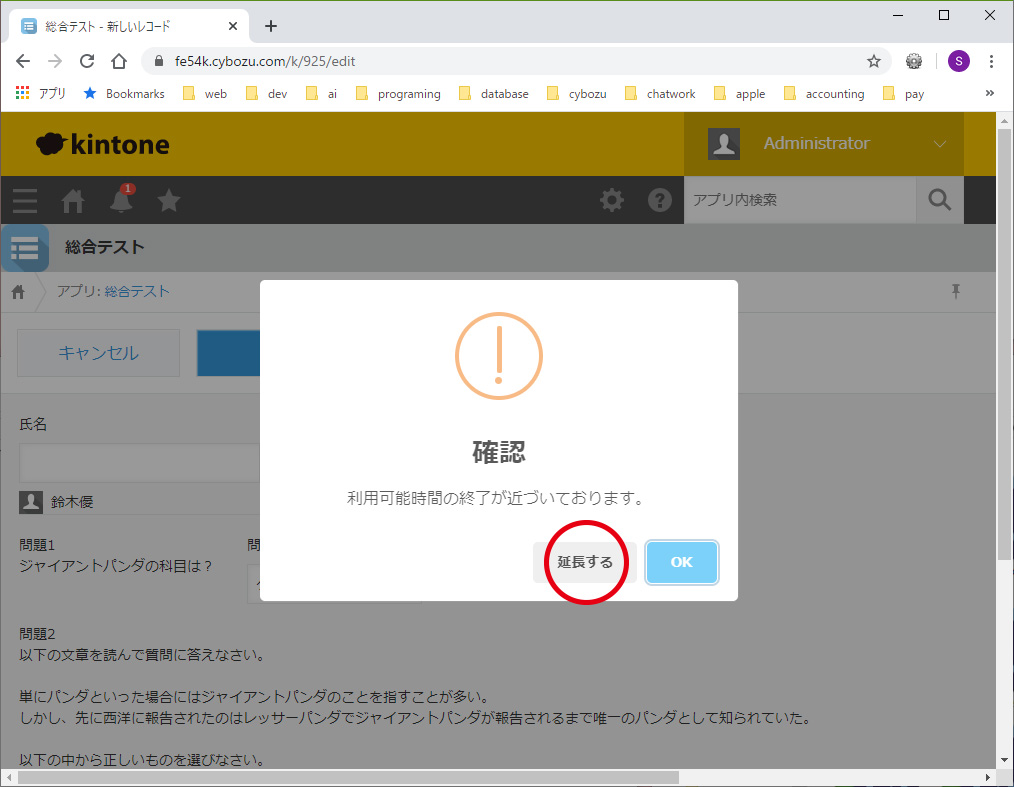Image resolution: width=1014 pixels, height=787 pixels.
Task: Open the dev bookmarks folder
Action: (x=266, y=94)
